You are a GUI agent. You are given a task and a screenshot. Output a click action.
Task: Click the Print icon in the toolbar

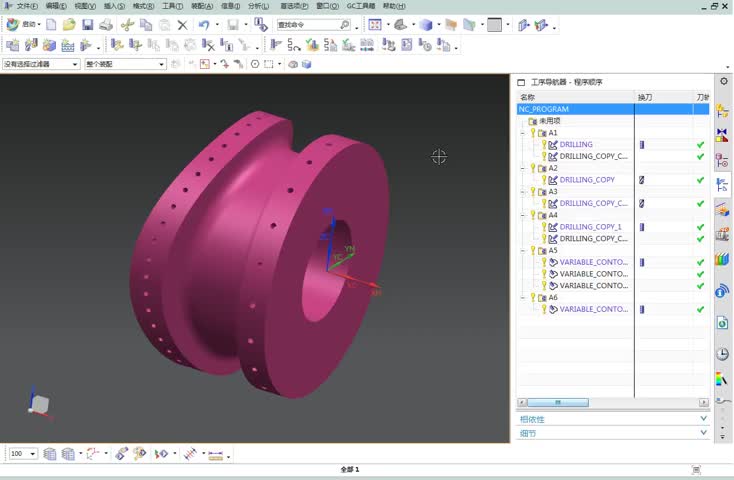pyautogui.click(x=106, y=25)
